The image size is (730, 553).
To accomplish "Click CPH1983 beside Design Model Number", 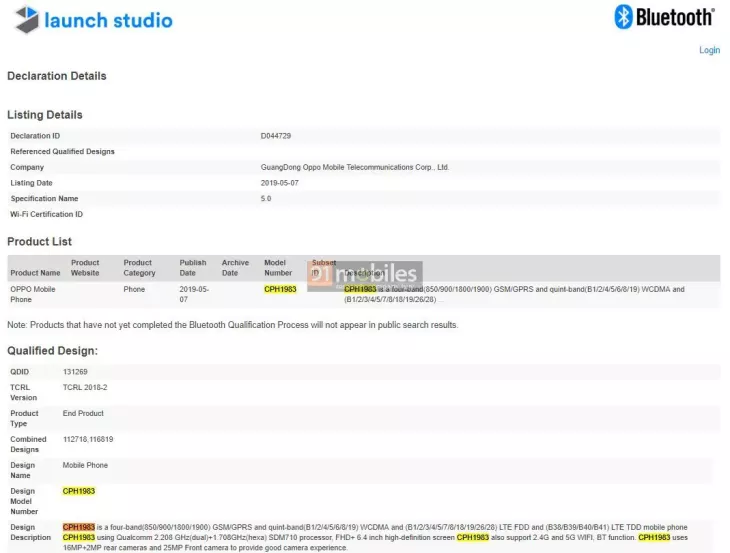I will 79,491.
